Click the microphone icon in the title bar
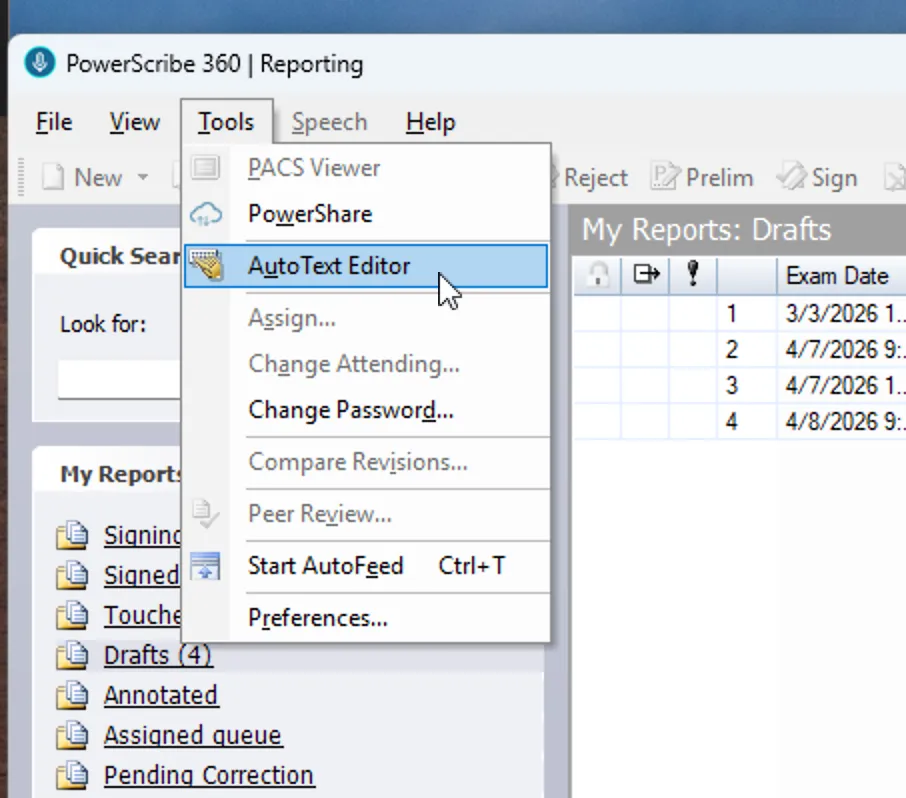The height and width of the screenshot is (798, 906). [38, 63]
